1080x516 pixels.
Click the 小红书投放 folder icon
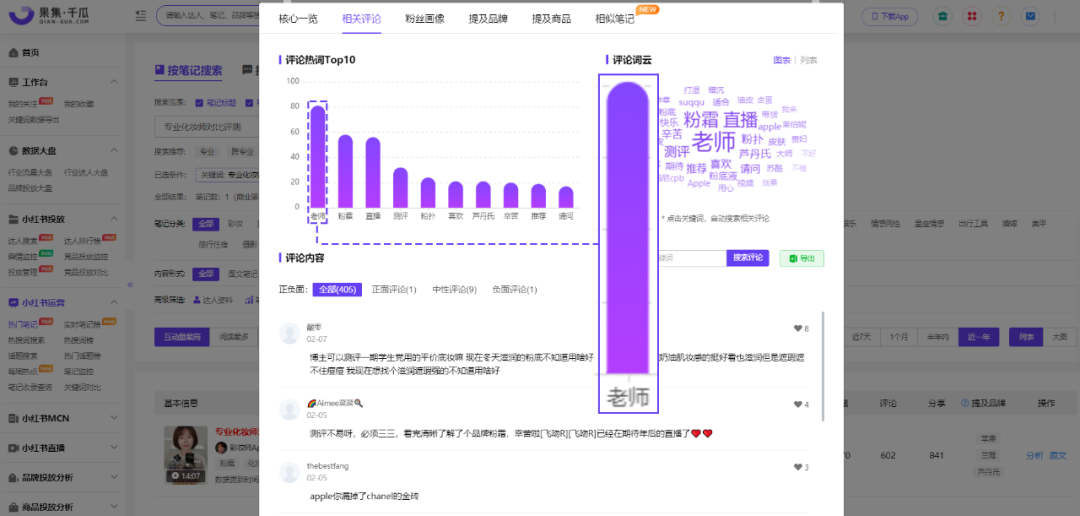(x=13, y=219)
